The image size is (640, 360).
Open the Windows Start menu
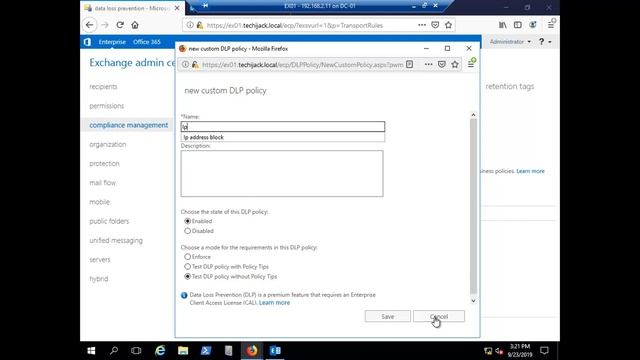coord(91,351)
